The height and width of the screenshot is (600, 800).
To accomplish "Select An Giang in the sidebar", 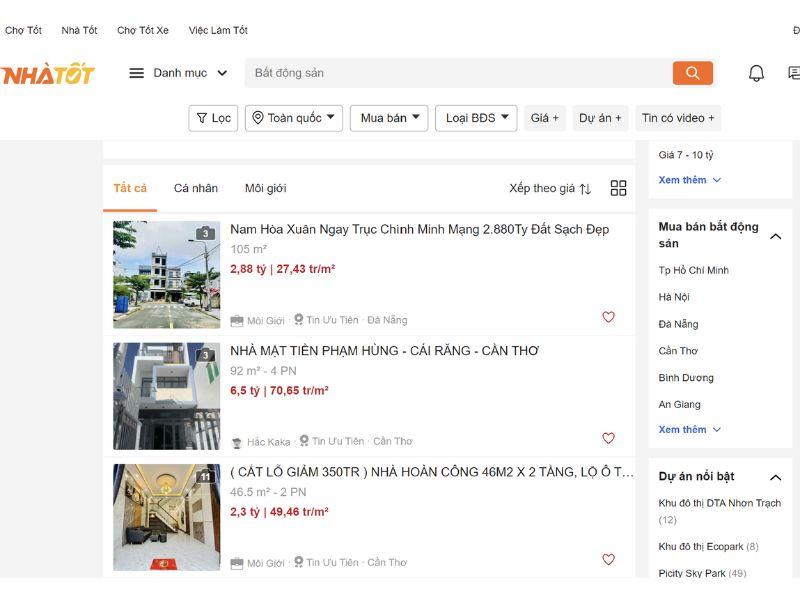I will point(679,405).
